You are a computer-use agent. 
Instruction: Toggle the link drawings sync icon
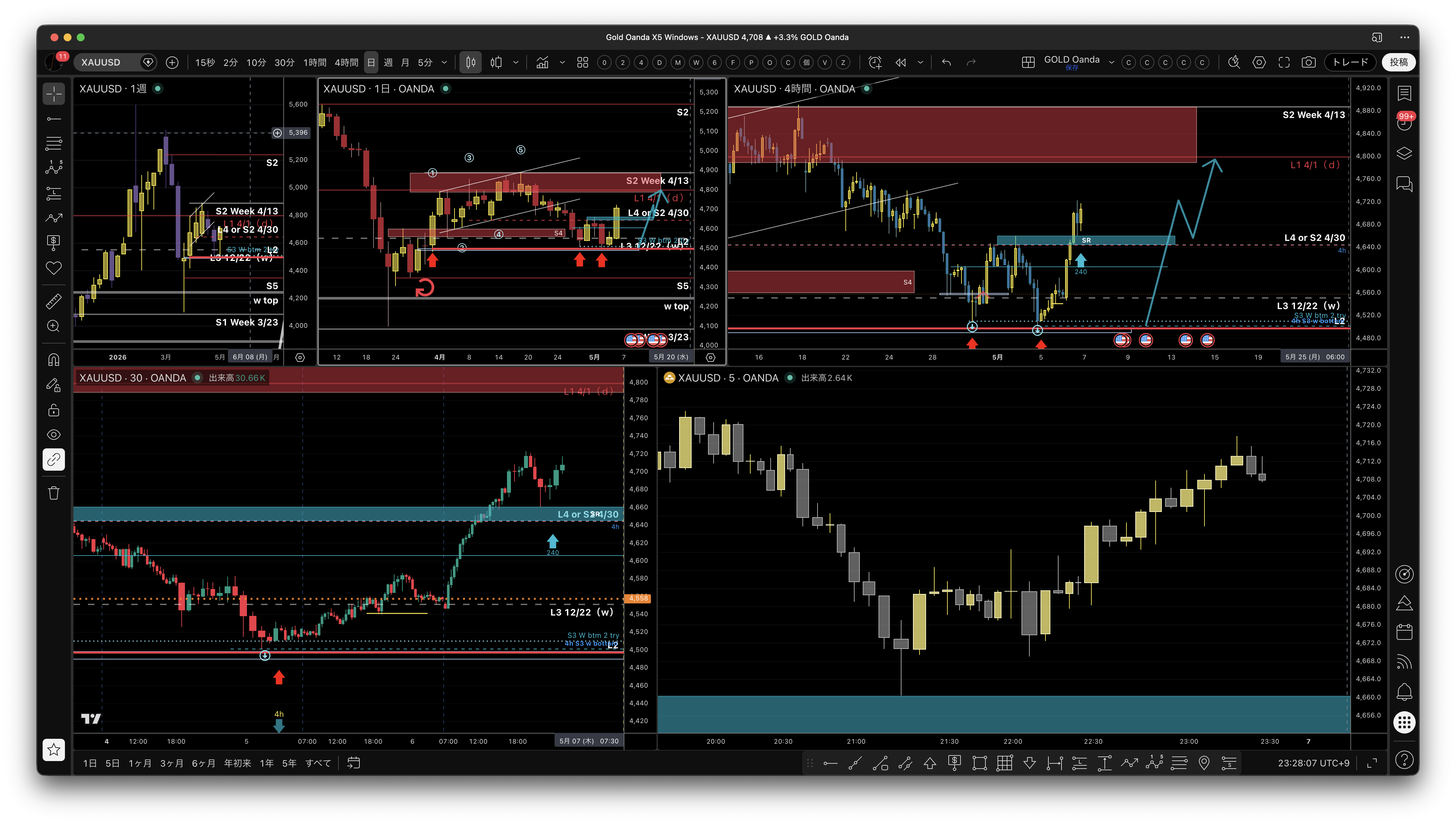(54, 460)
